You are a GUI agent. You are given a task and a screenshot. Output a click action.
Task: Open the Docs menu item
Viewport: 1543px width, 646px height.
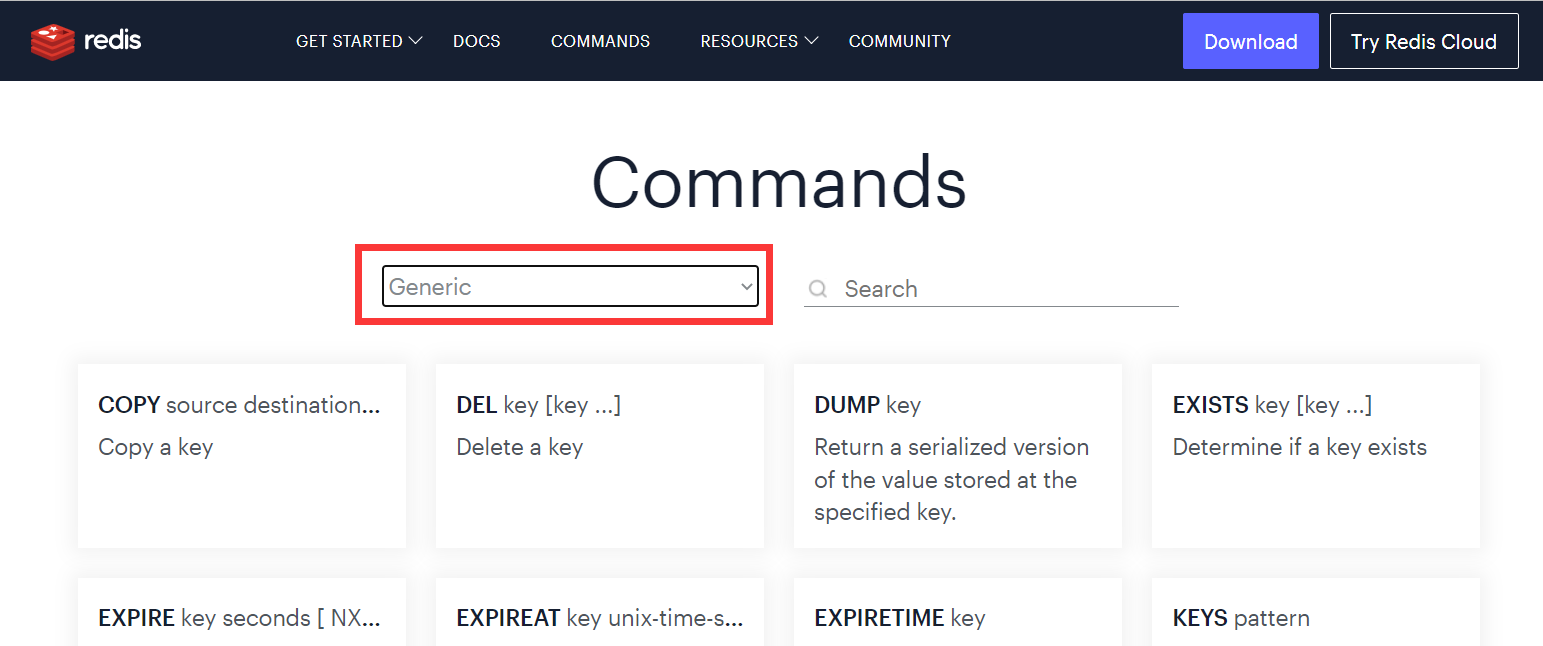point(476,41)
